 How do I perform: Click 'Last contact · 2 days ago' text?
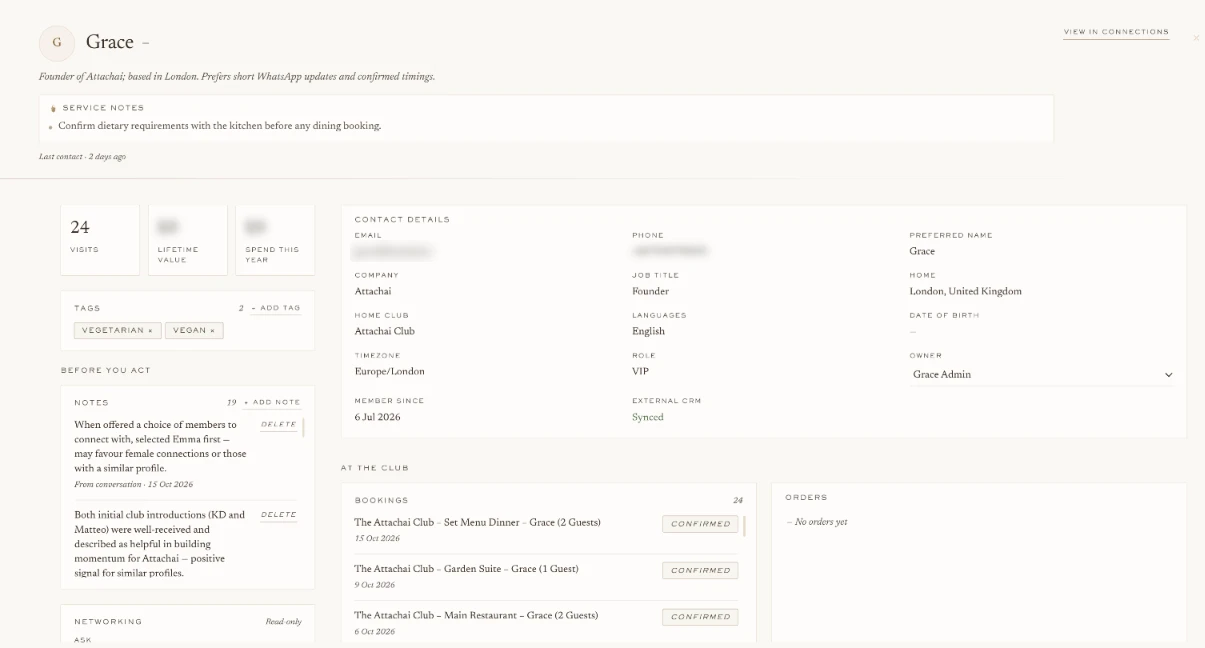82,157
